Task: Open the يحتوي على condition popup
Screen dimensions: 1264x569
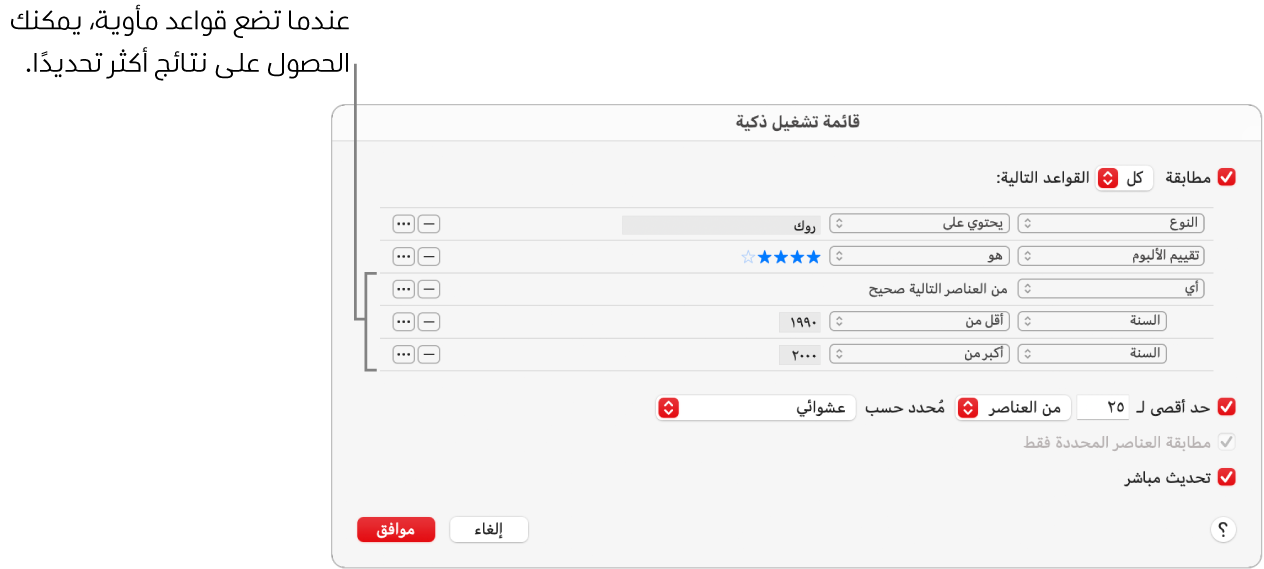Action: click(921, 224)
